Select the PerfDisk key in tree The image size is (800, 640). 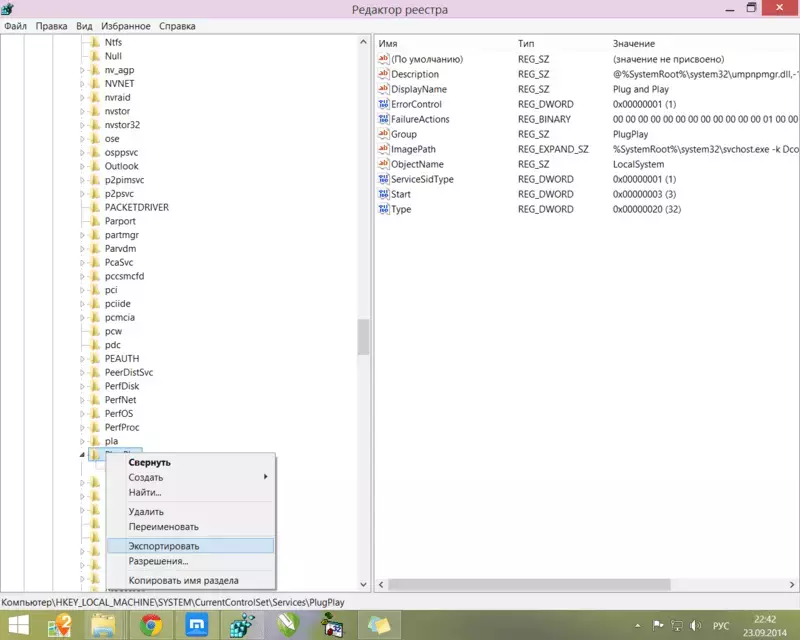coord(121,386)
